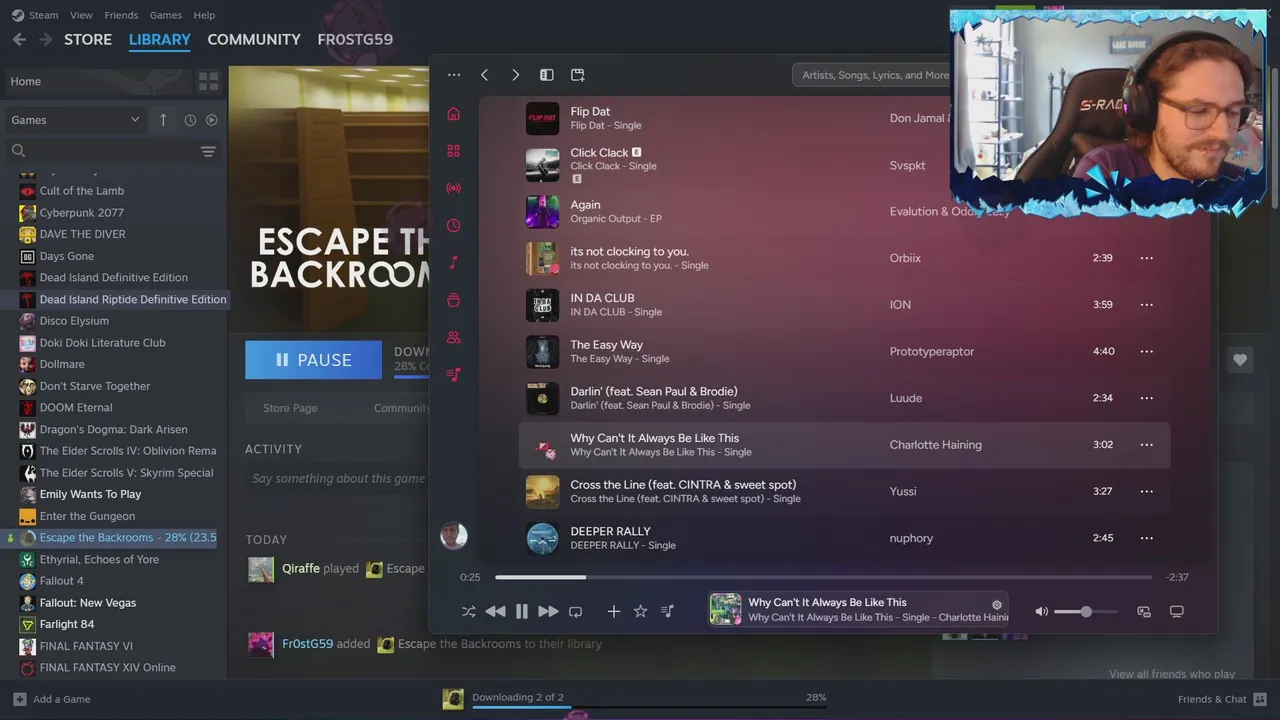Select Disco Elysium in the games list
1280x720 pixels.
coord(74,321)
